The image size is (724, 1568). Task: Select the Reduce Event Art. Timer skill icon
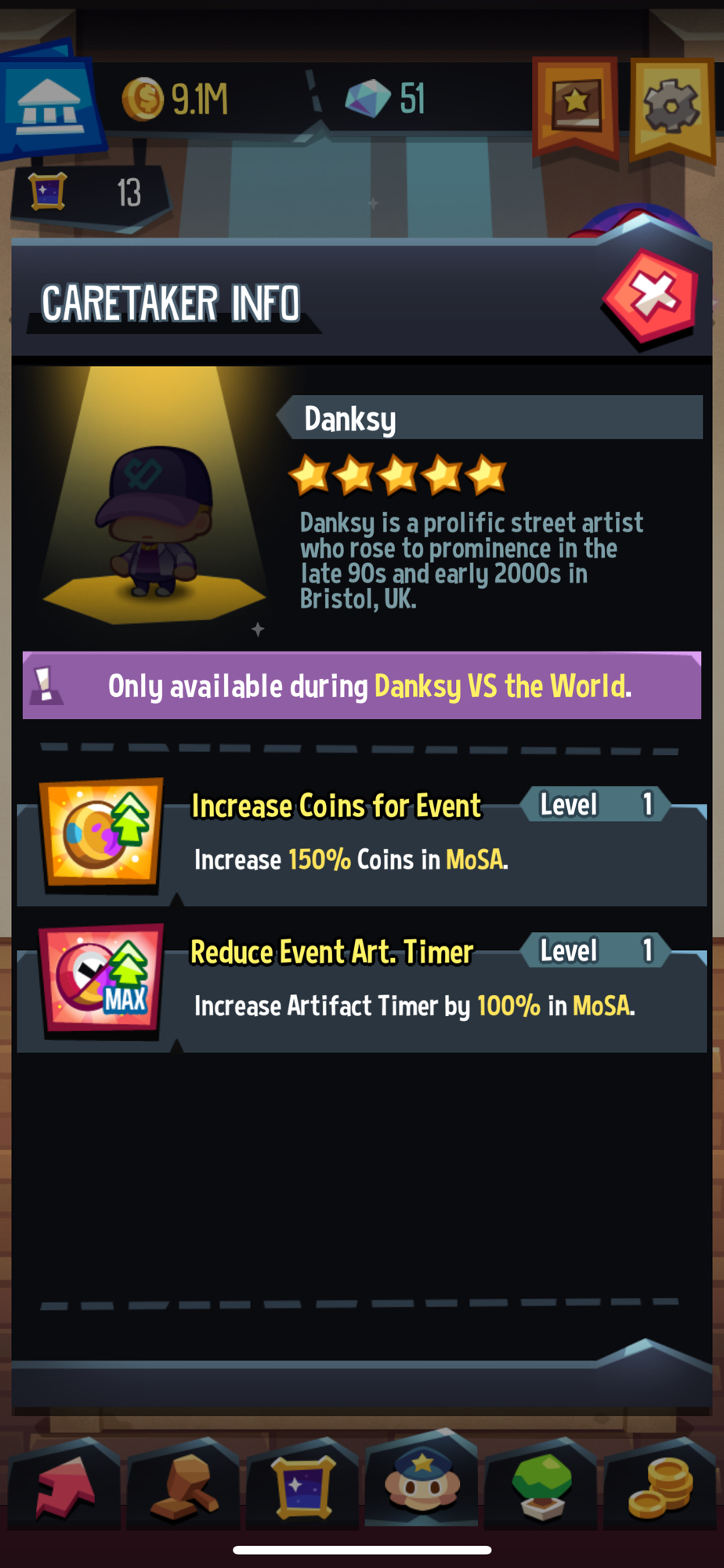[x=103, y=980]
